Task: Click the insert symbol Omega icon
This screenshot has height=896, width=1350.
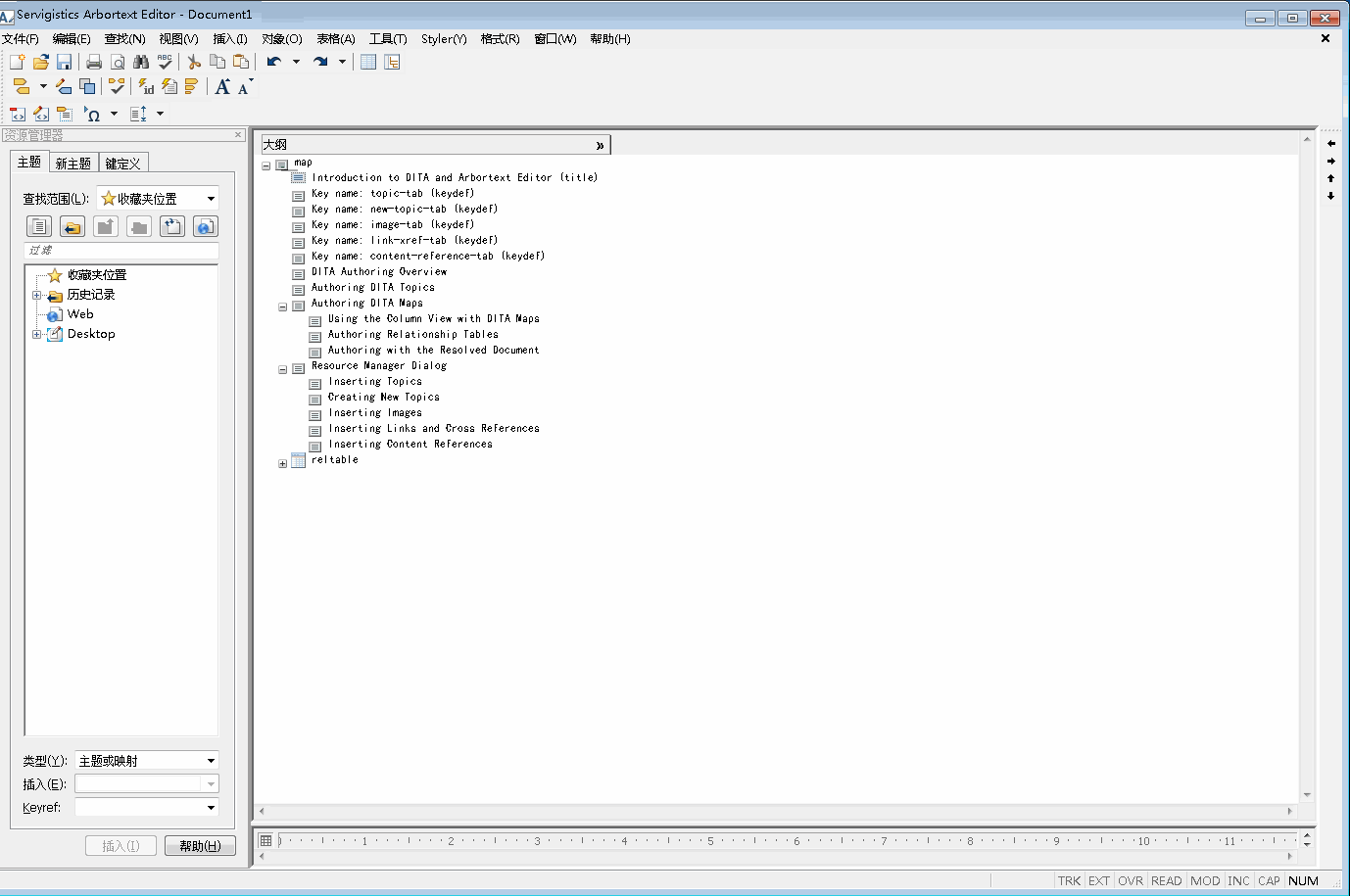Action: 93,115
